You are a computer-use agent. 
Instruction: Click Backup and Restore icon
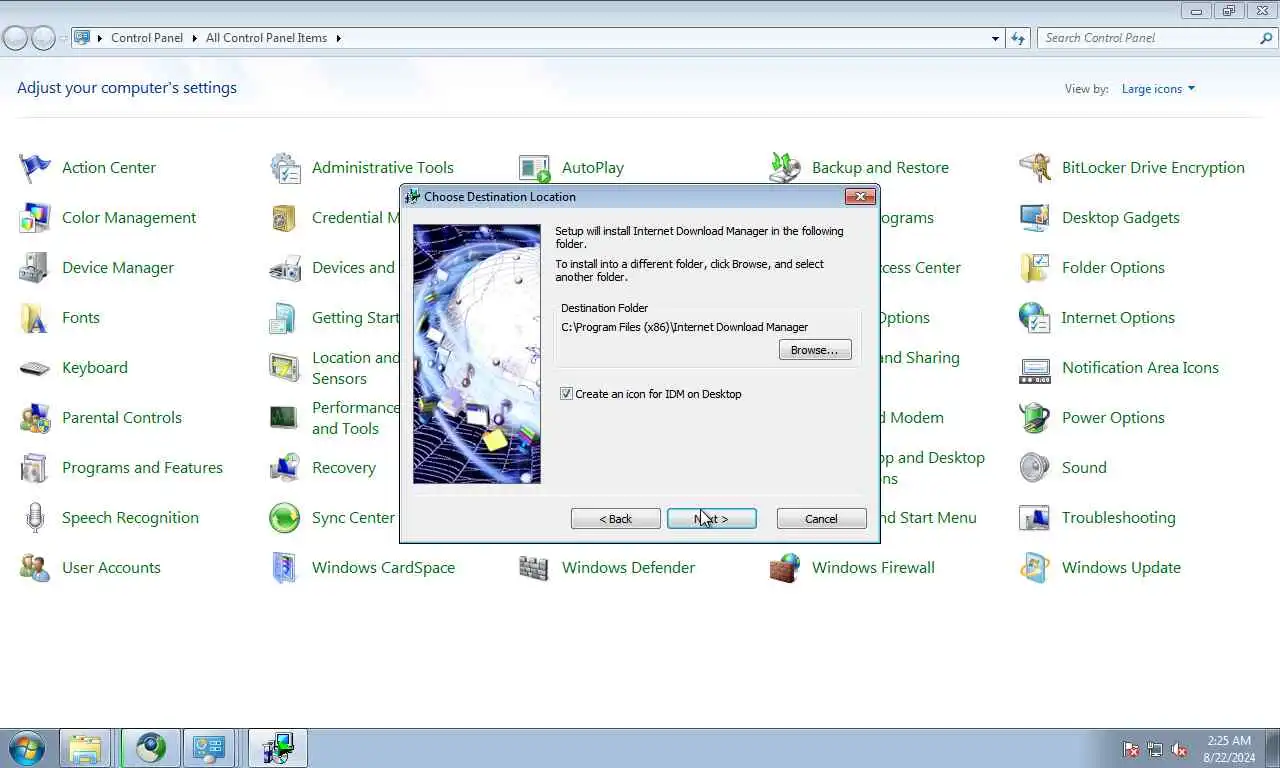785,168
